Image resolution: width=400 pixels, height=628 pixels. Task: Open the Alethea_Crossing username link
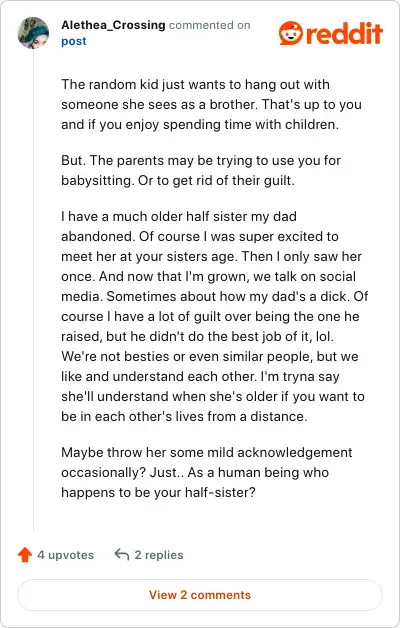[113, 25]
